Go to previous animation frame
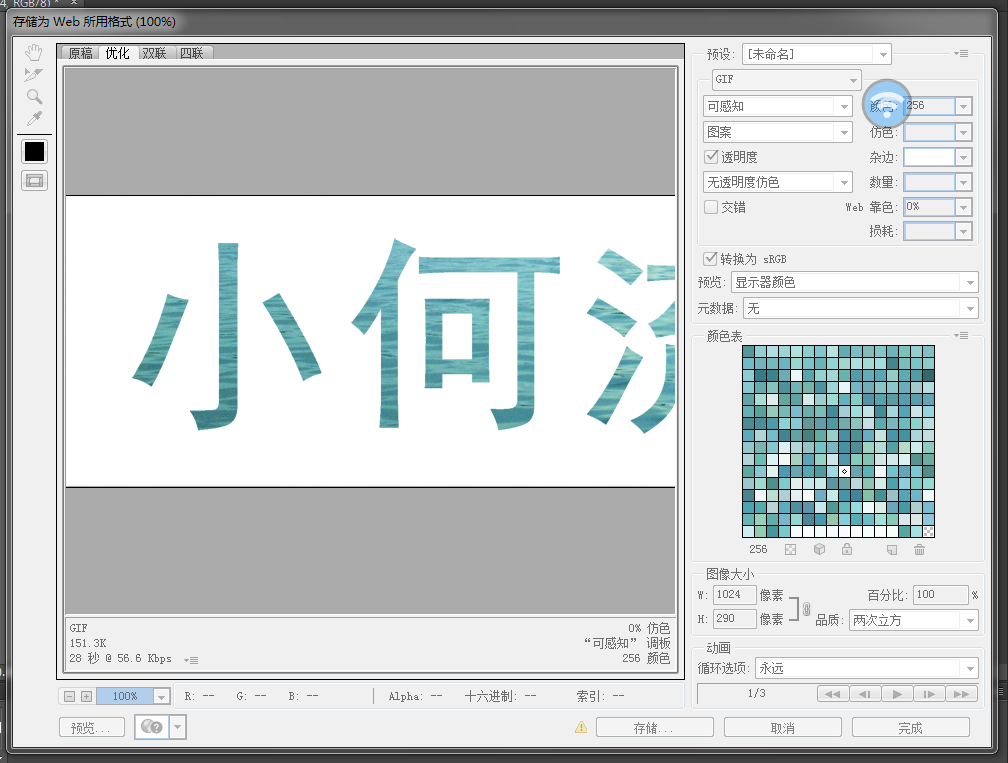Screen dimensions: 1008x763 [x=865, y=694]
